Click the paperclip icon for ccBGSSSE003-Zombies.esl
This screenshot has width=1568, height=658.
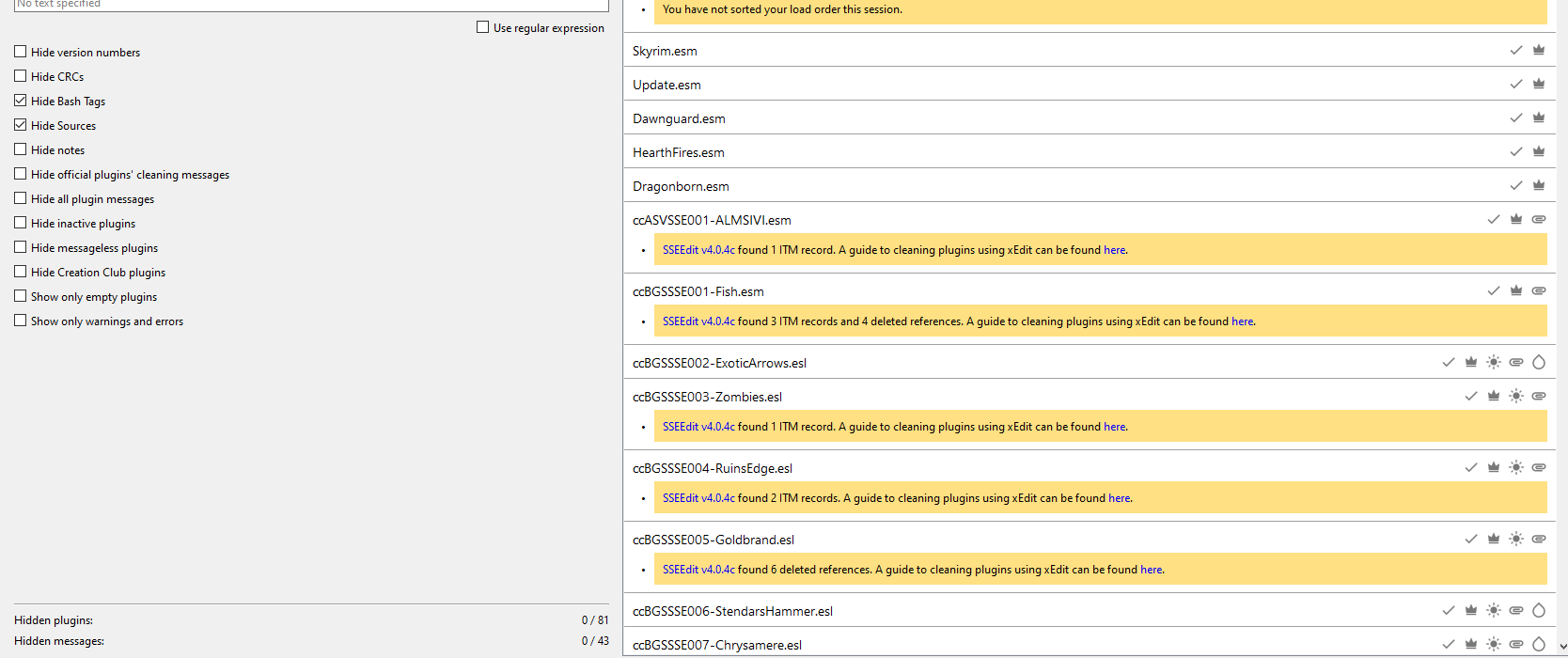coord(1539,397)
